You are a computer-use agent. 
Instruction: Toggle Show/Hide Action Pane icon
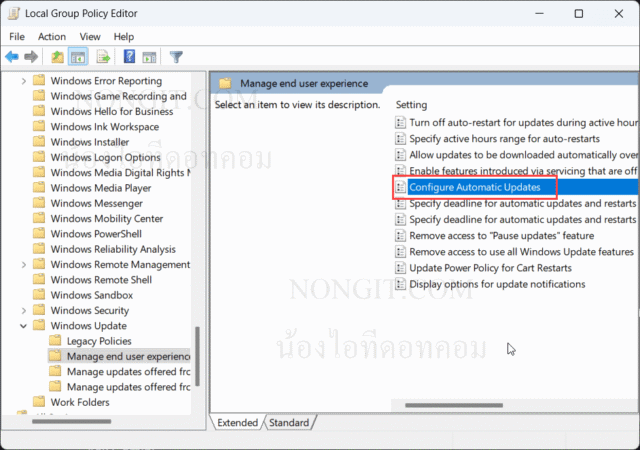tap(149, 57)
